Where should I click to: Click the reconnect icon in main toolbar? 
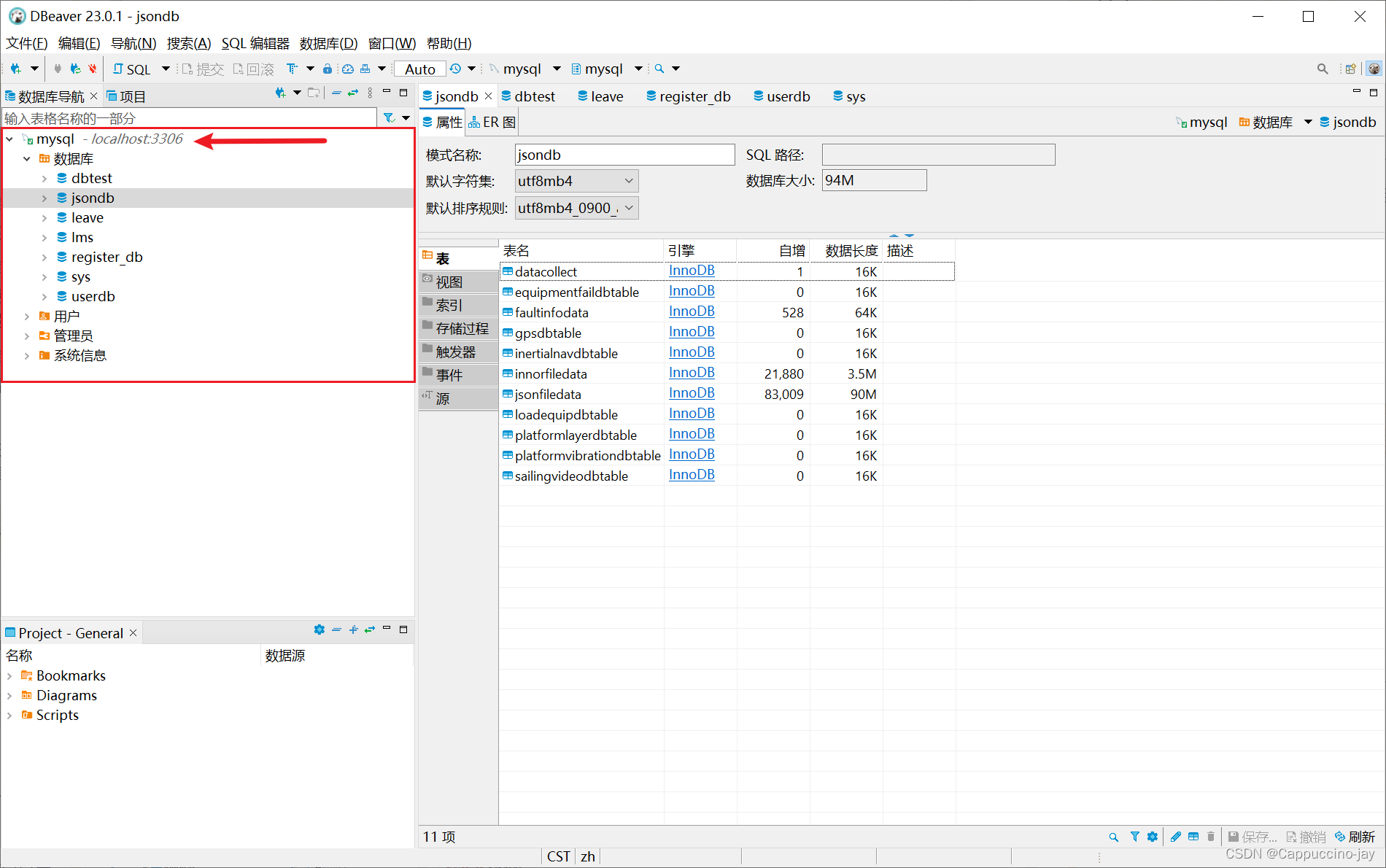pos(75,69)
